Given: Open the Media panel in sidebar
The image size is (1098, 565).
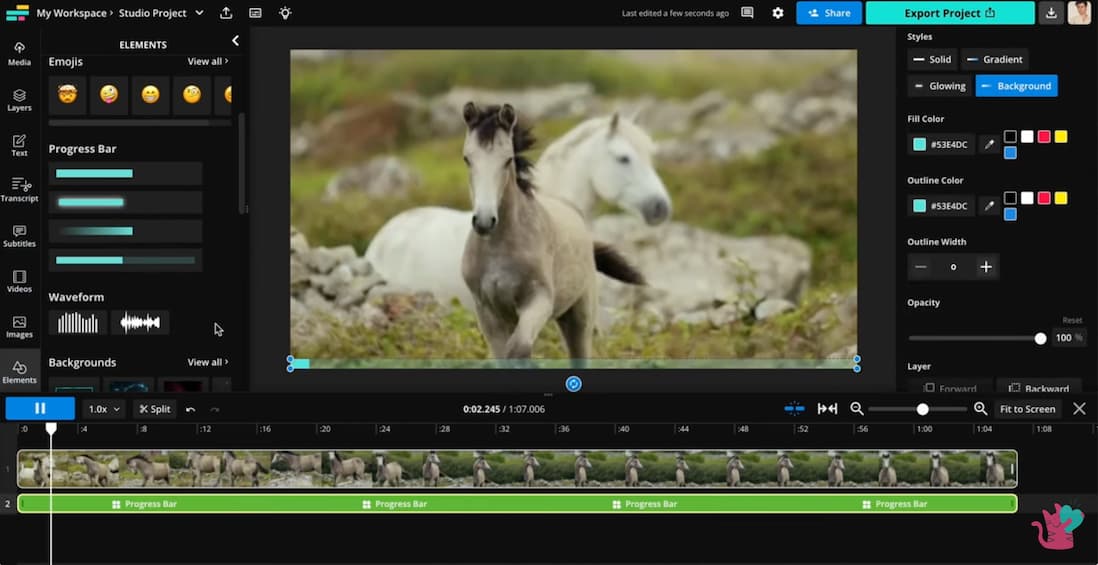Looking at the screenshot, I should point(19,53).
